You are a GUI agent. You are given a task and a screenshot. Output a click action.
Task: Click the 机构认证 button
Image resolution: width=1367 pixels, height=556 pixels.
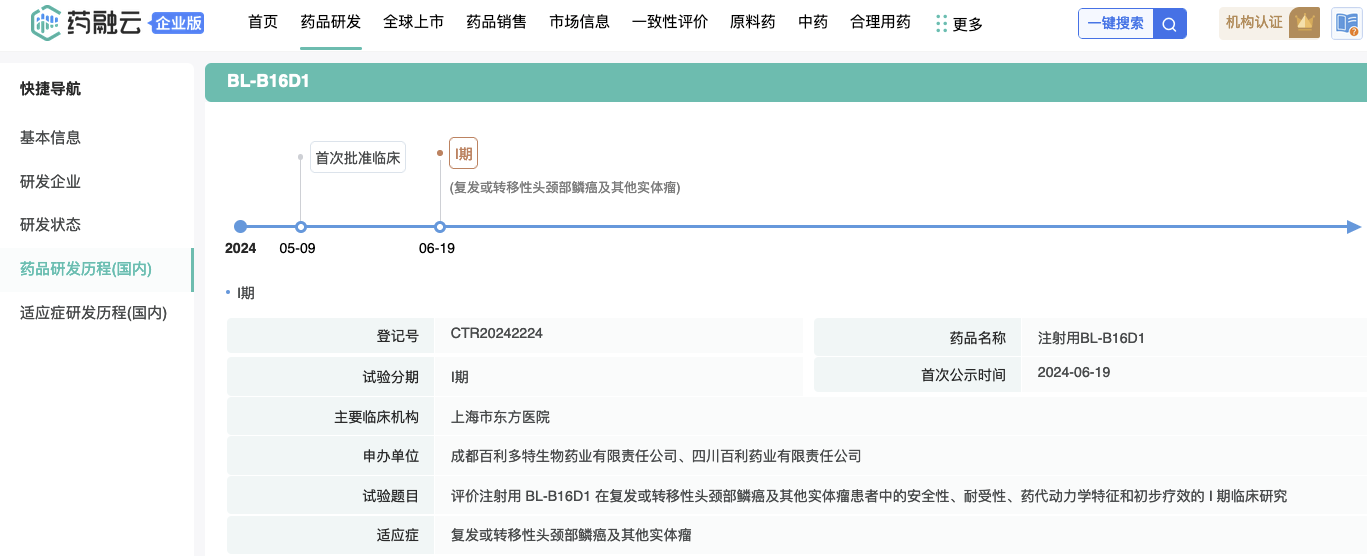pos(1254,23)
